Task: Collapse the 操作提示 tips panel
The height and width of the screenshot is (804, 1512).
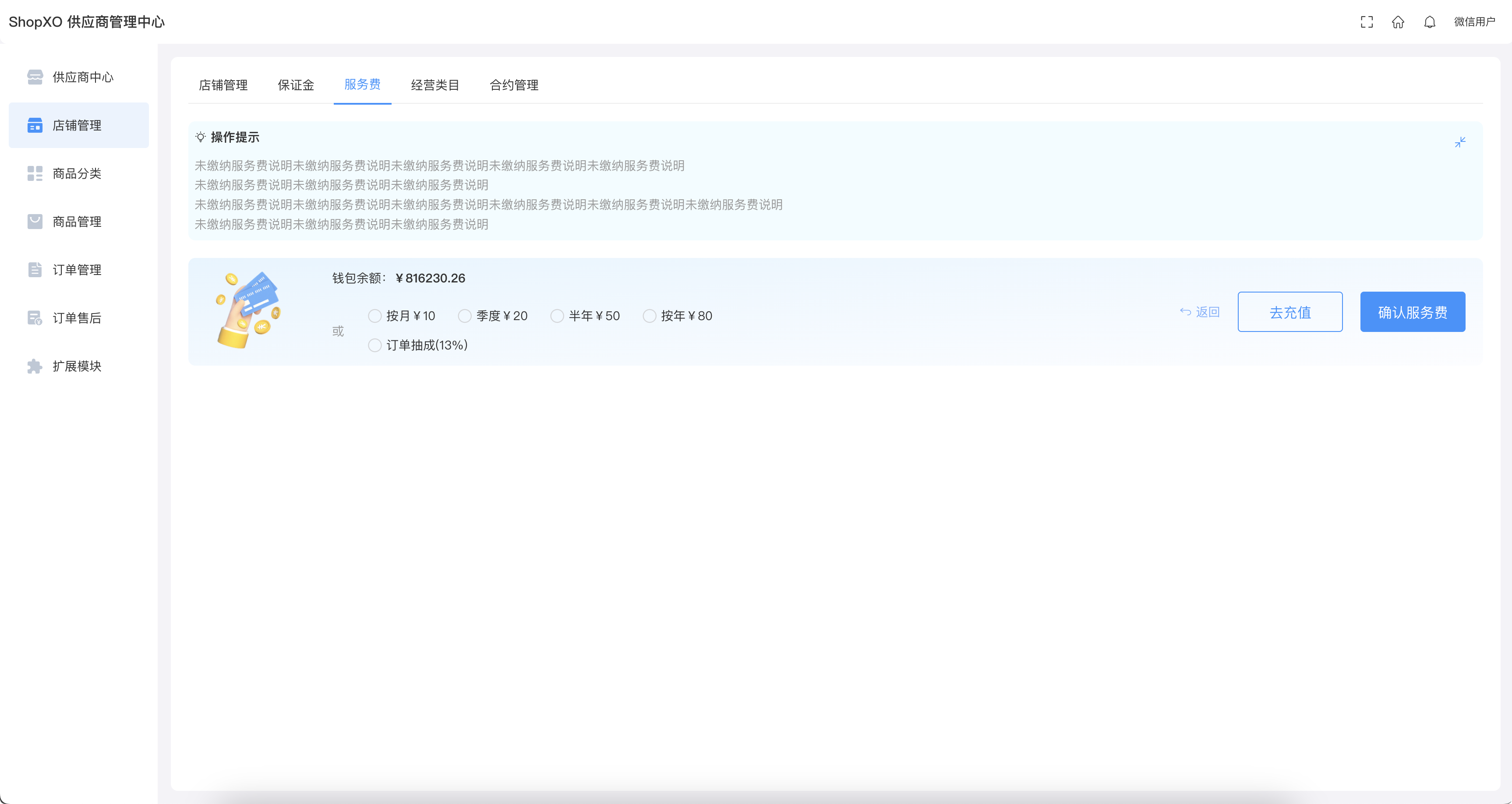Action: (x=1460, y=142)
